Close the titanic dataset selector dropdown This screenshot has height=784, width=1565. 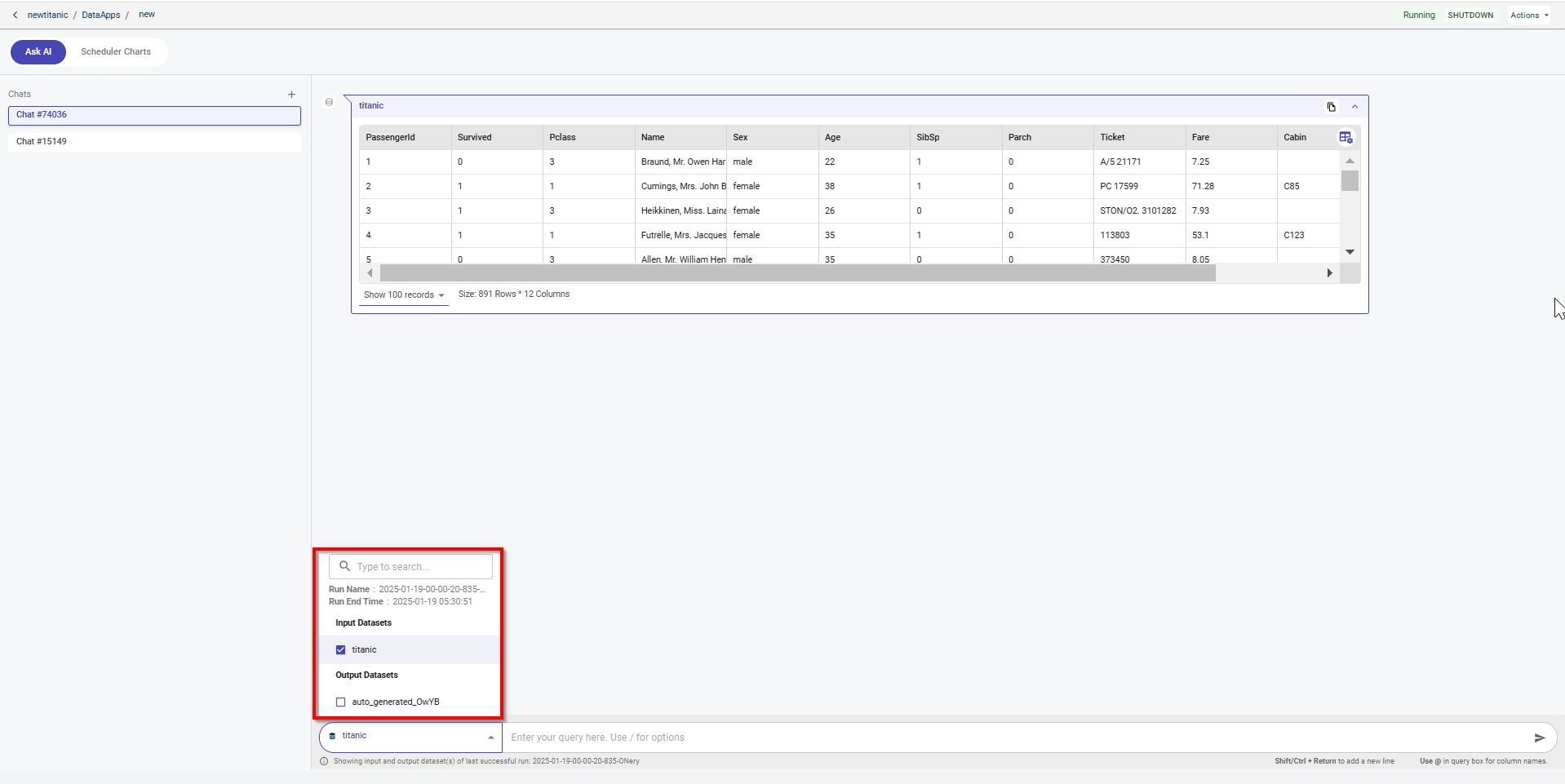click(x=490, y=737)
